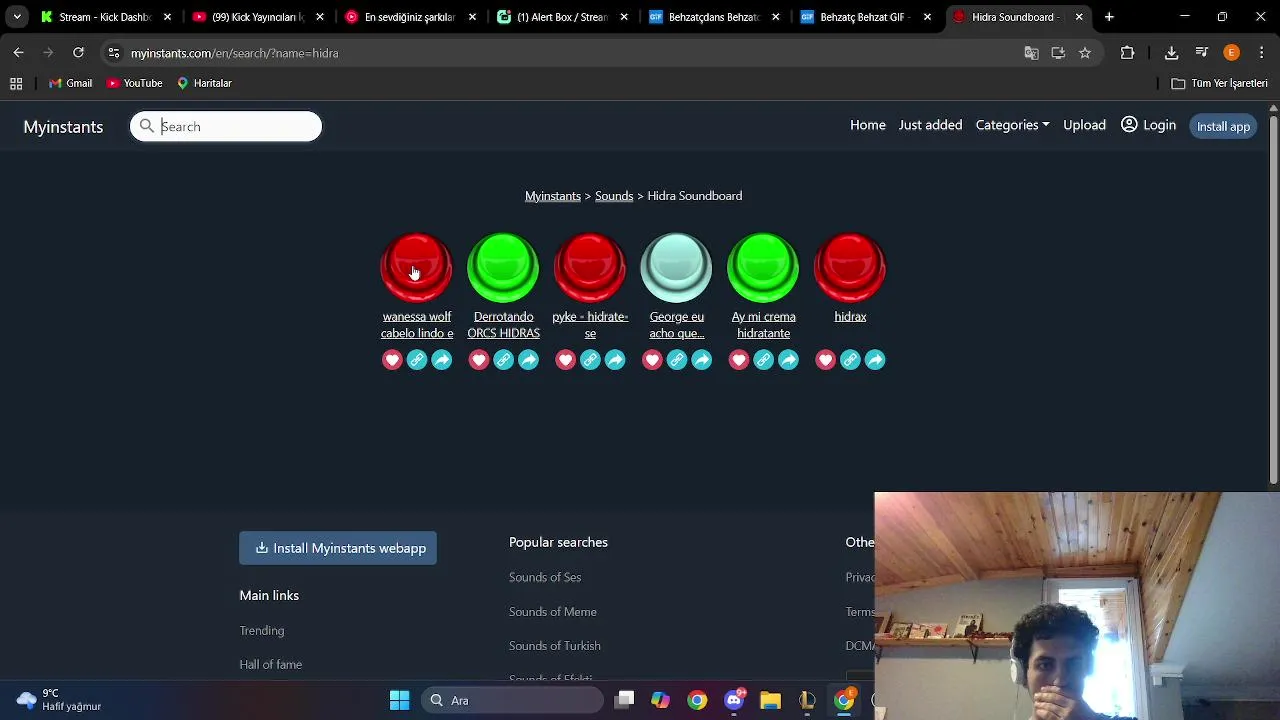Switch to the Stream - Kick Dashboard tab
The image size is (1280, 720).
[104, 17]
